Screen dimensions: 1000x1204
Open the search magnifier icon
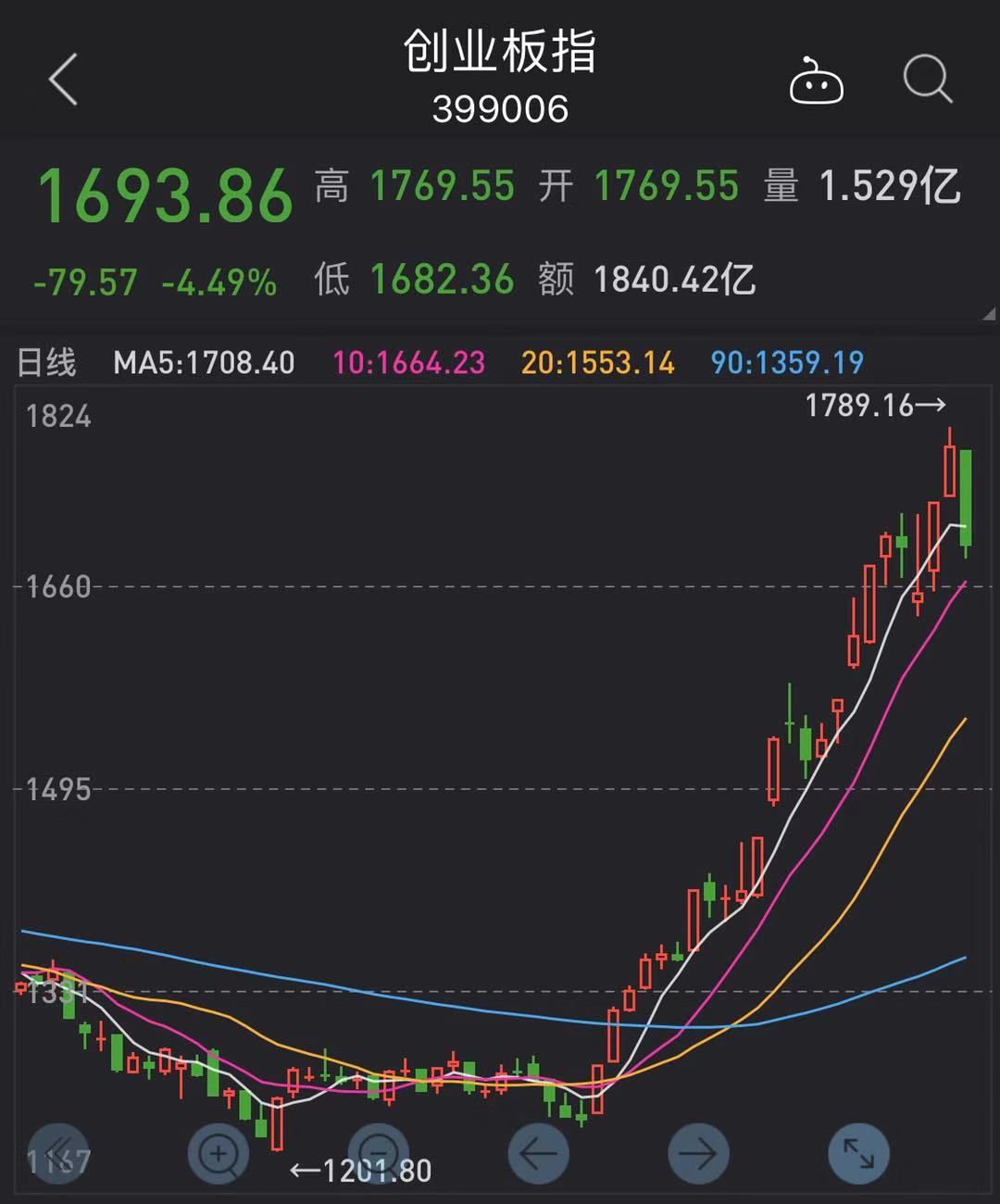(928, 80)
